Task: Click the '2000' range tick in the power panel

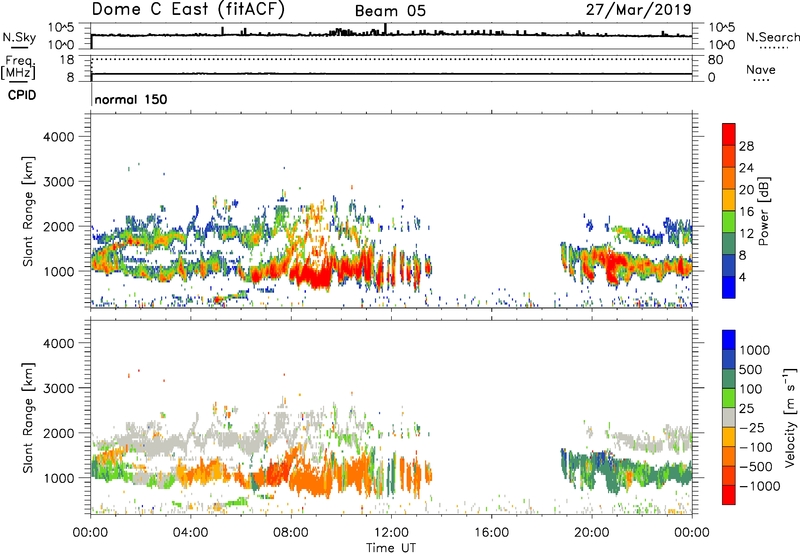Action: pos(58,226)
